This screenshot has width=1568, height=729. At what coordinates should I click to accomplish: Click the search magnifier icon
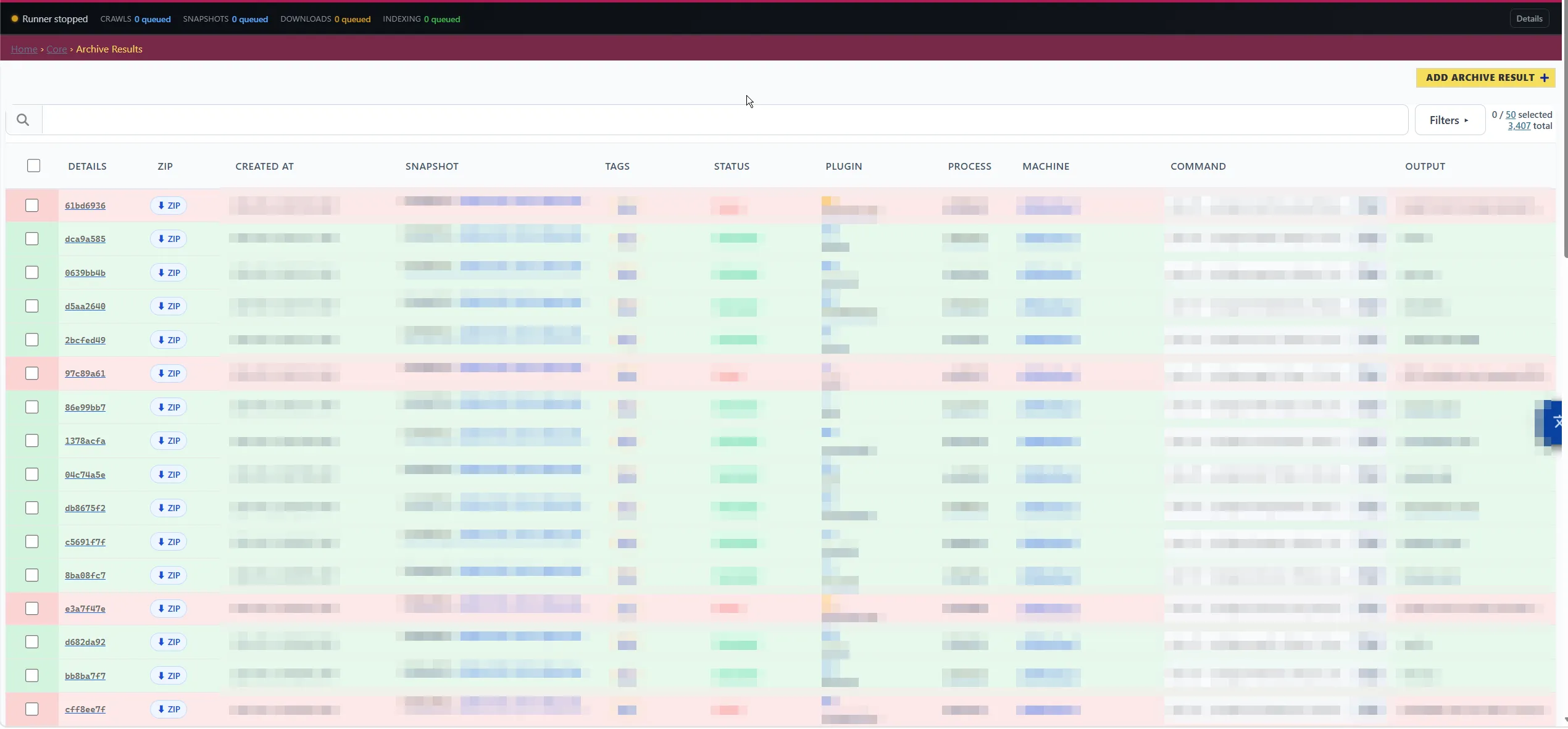[x=23, y=120]
